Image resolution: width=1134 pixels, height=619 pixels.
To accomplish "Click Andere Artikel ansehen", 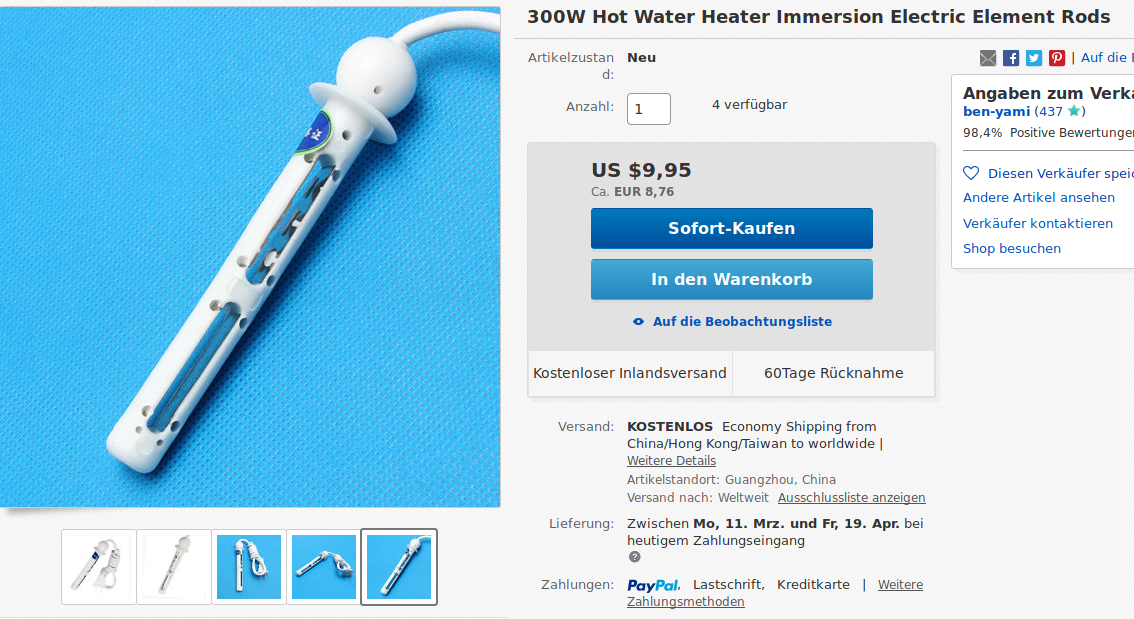I will point(1039,197).
